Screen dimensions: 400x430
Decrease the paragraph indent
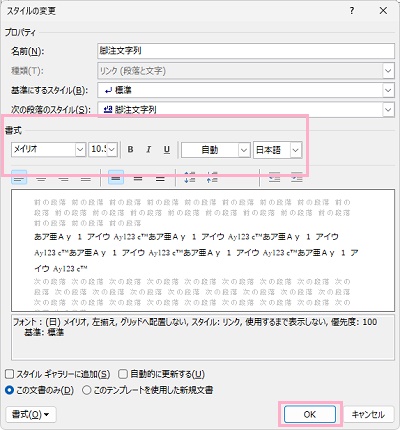pos(274,178)
